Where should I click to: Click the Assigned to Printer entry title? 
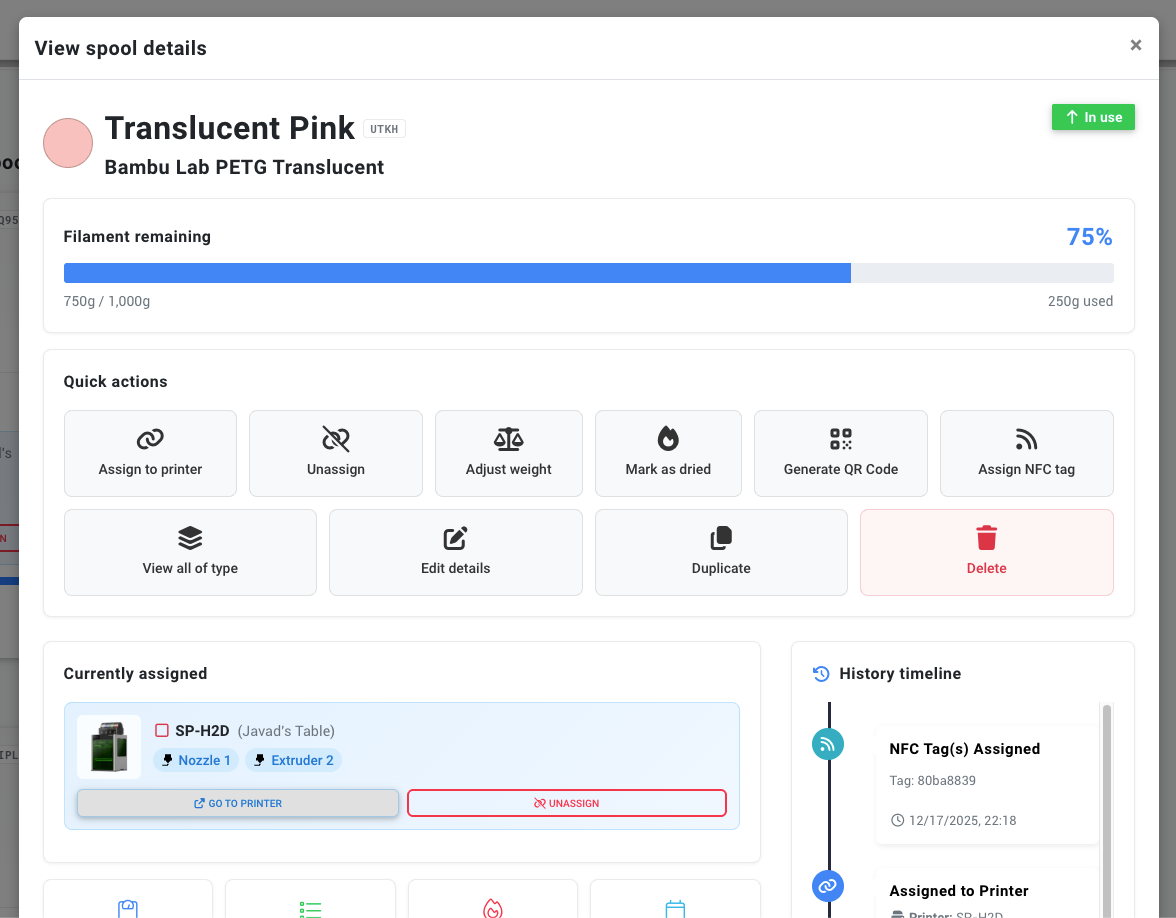pyautogui.click(x=958, y=891)
